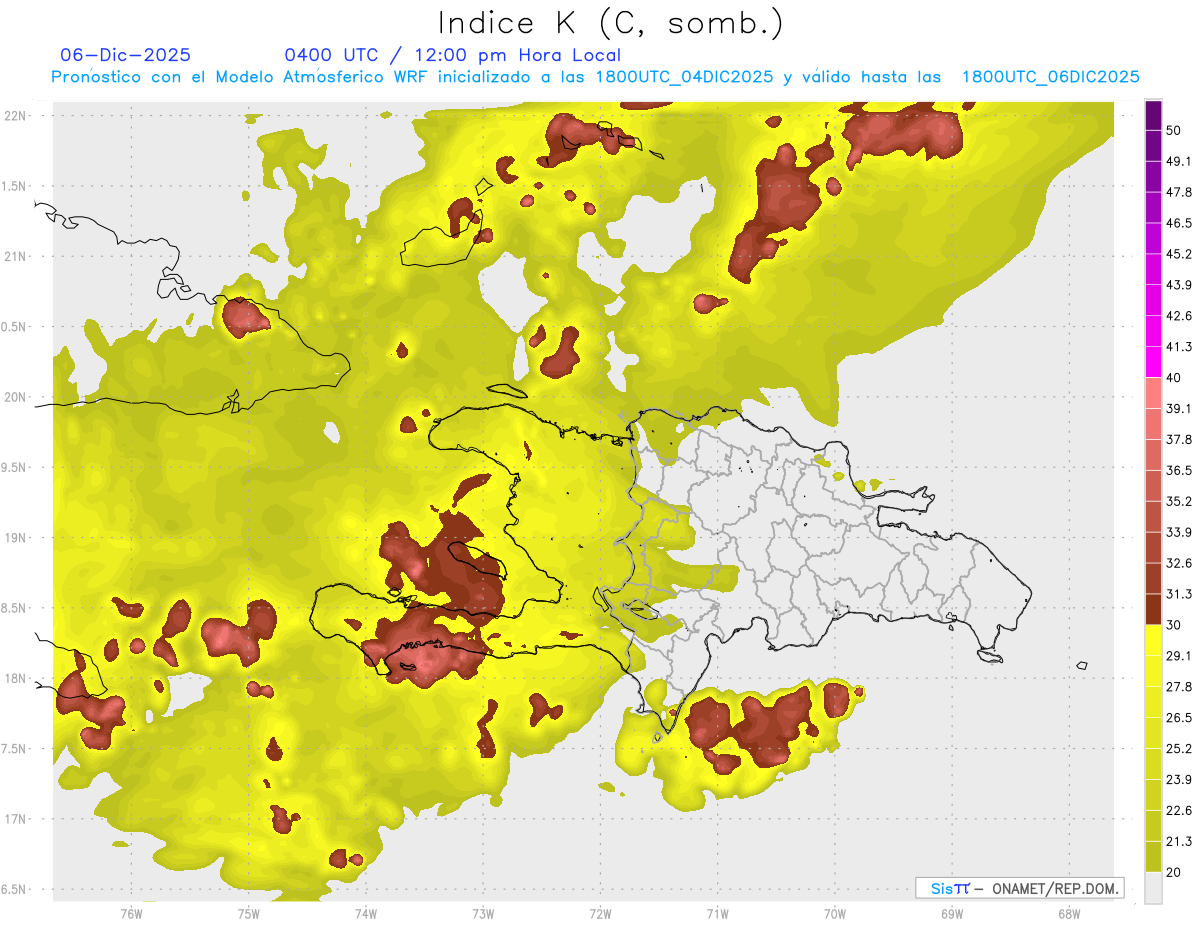Click the colorbar value '40'
Viewport: 1200px width, 927px height.
(1175, 378)
